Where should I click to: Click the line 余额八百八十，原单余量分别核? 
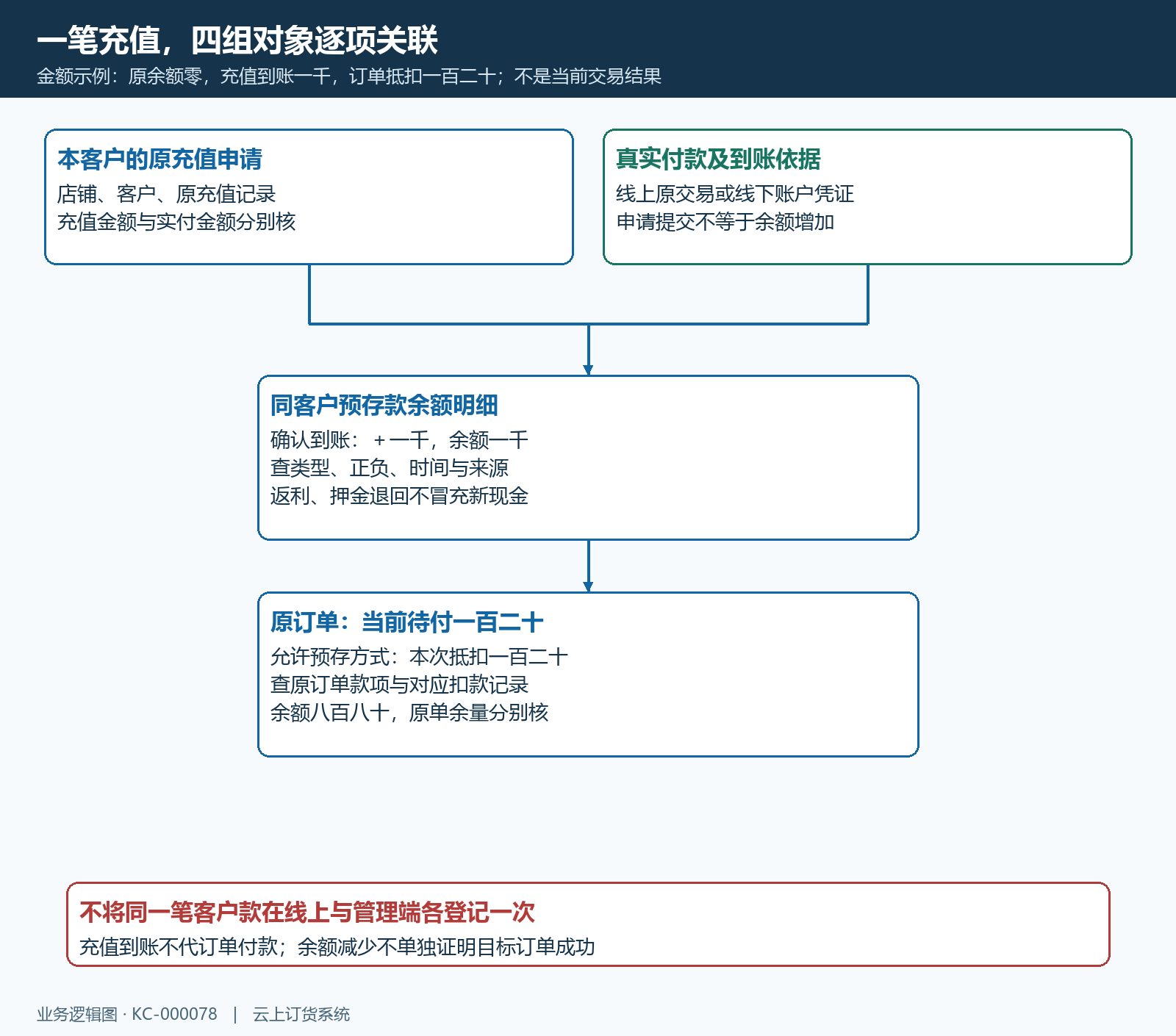click(x=409, y=713)
